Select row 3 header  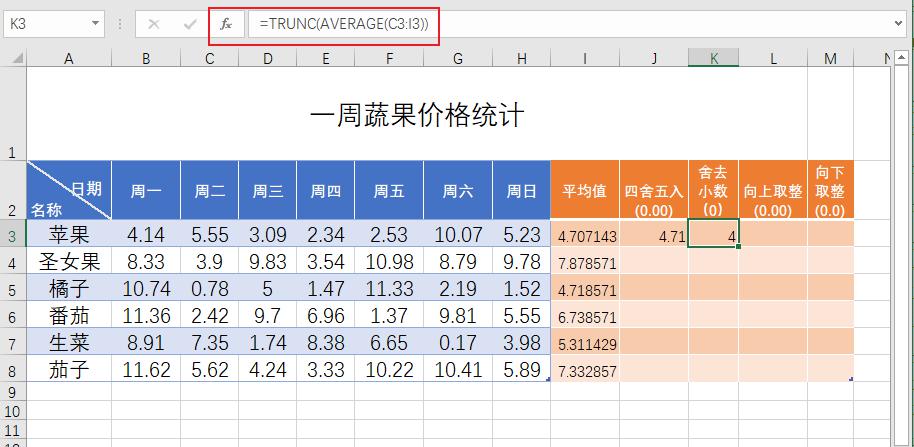click(x=13, y=233)
